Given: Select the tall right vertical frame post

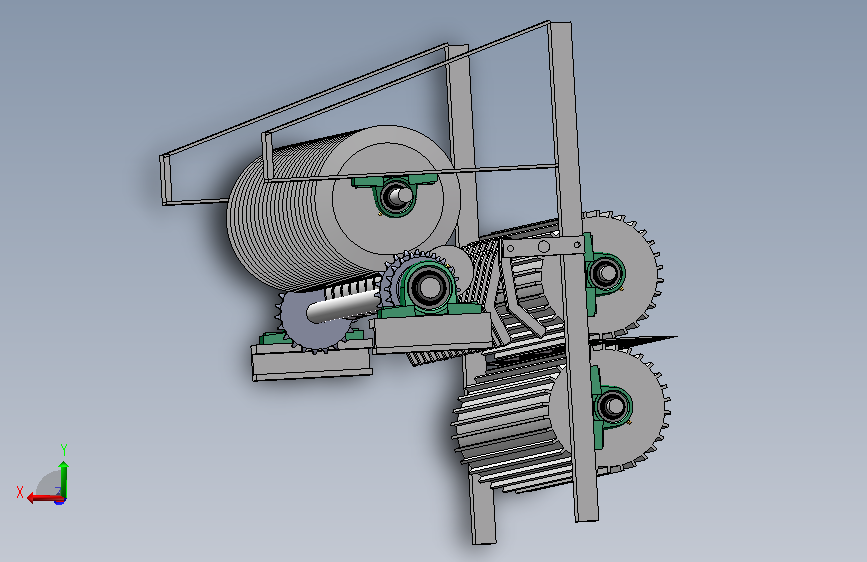Looking at the screenshot, I should pos(573,271).
